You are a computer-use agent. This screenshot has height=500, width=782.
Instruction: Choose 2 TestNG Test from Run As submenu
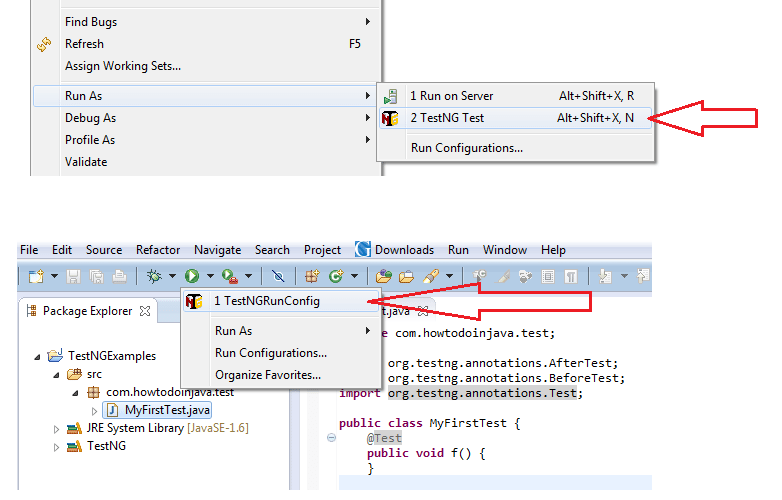point(515,118)
